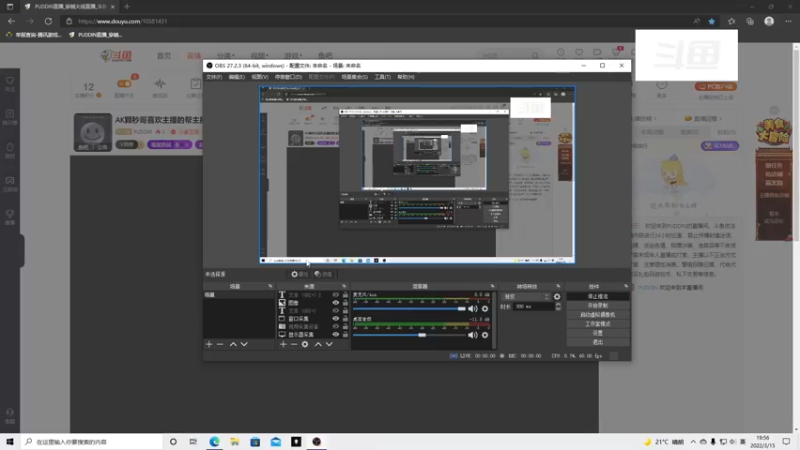The height and width of the screenshot is (450, 800).
Task: Open OBS Edit menu
Action: [236, 77]
